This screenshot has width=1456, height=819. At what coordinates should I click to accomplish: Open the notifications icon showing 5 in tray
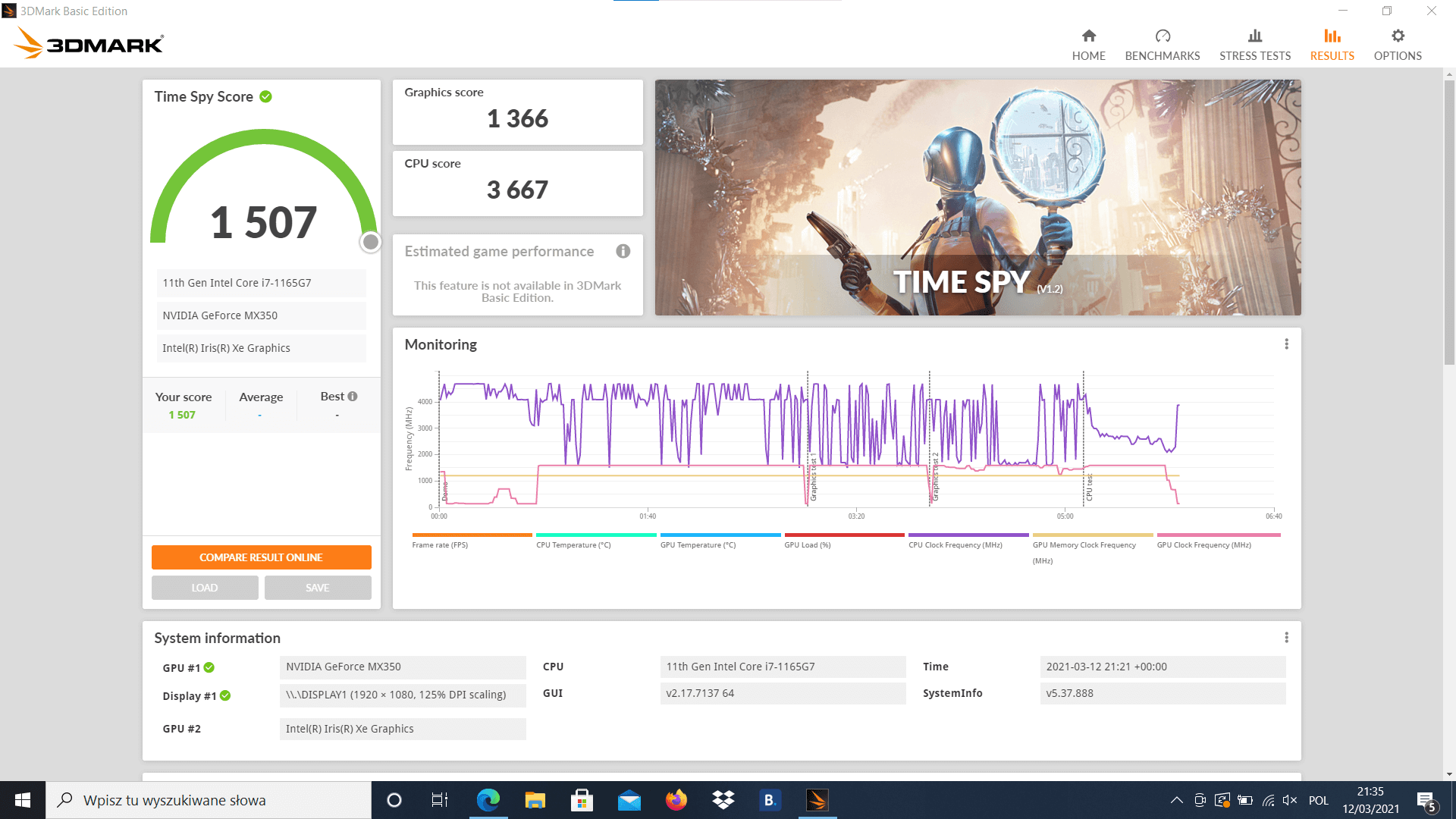tap(1425, 799)
